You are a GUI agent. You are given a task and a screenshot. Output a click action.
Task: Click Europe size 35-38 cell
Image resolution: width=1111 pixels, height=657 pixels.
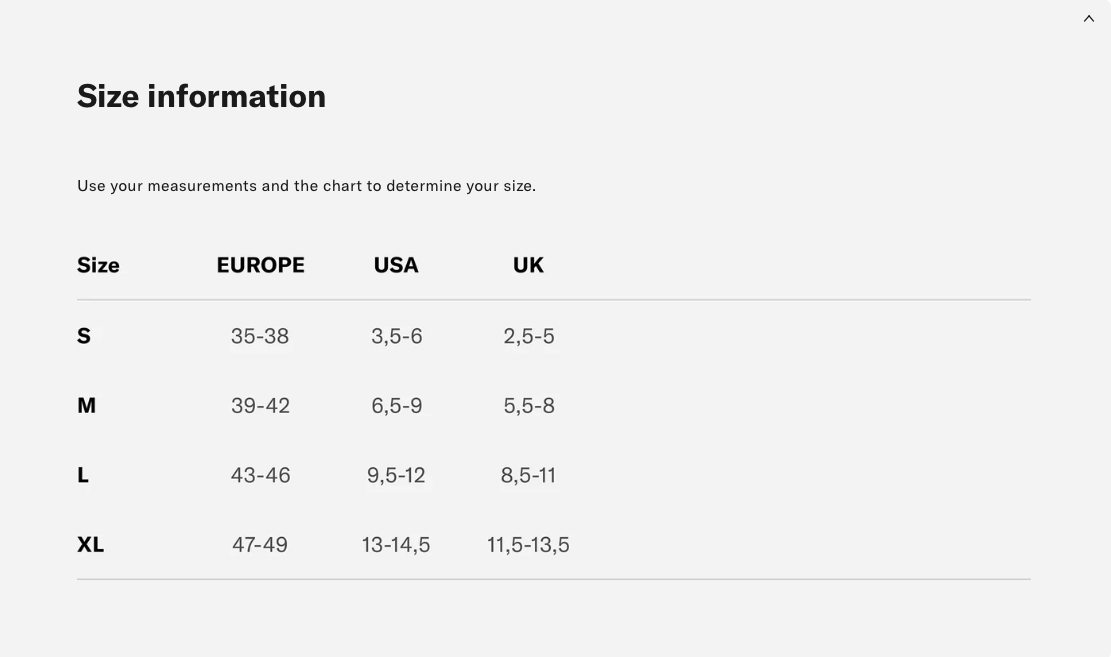coord(260,336)
